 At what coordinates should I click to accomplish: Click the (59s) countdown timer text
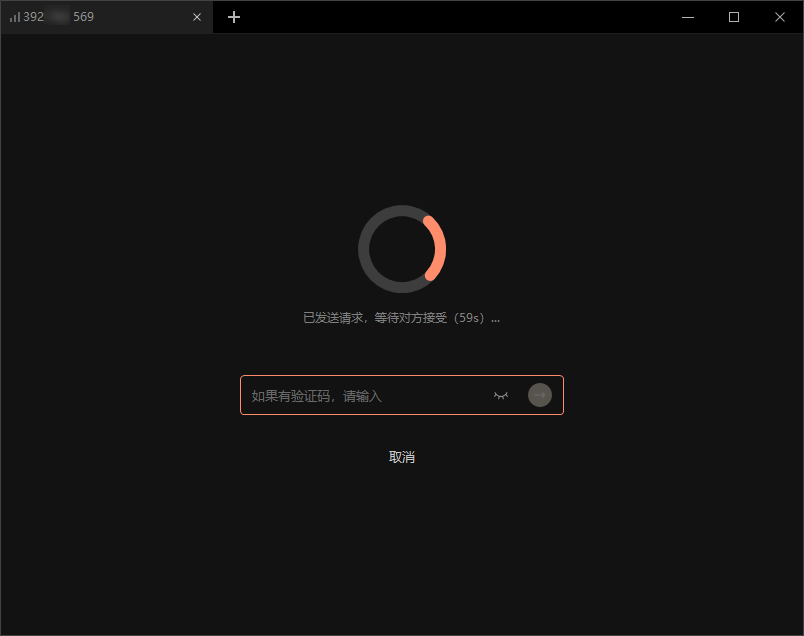pyautogui.click(x=468, y=318)
